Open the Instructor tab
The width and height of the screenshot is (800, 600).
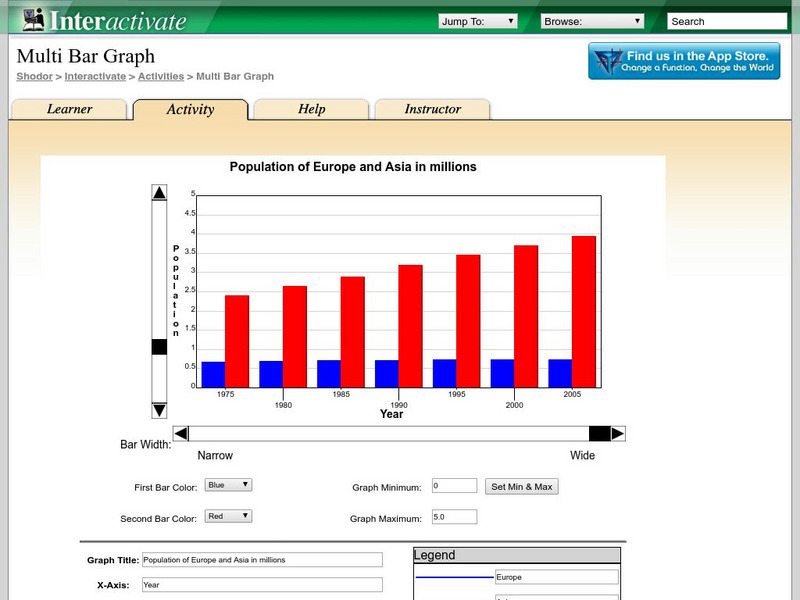(432, 110)
